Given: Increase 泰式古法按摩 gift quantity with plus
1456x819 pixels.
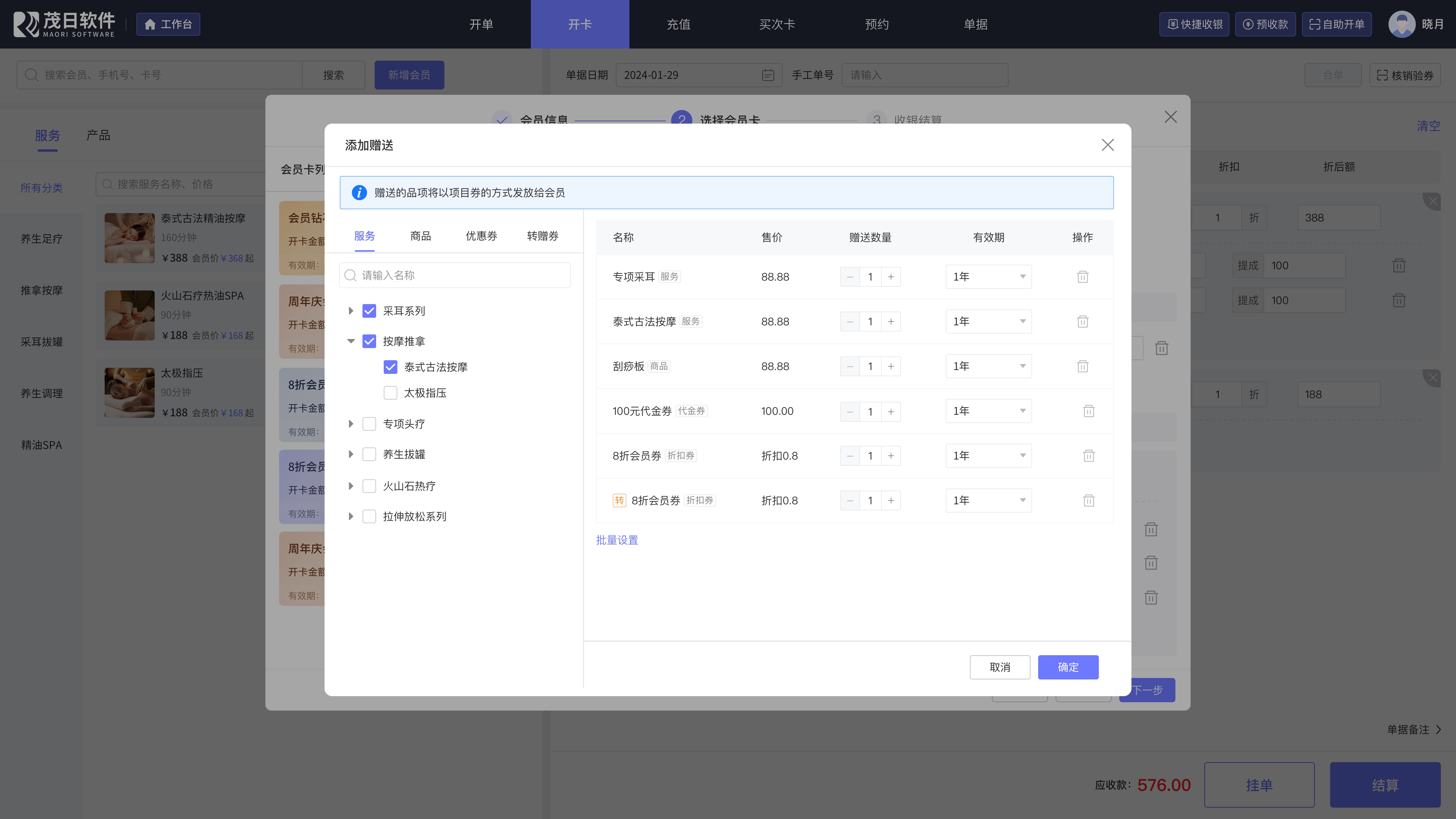Looking at the screenshot, I should click(x=891, y=322).
